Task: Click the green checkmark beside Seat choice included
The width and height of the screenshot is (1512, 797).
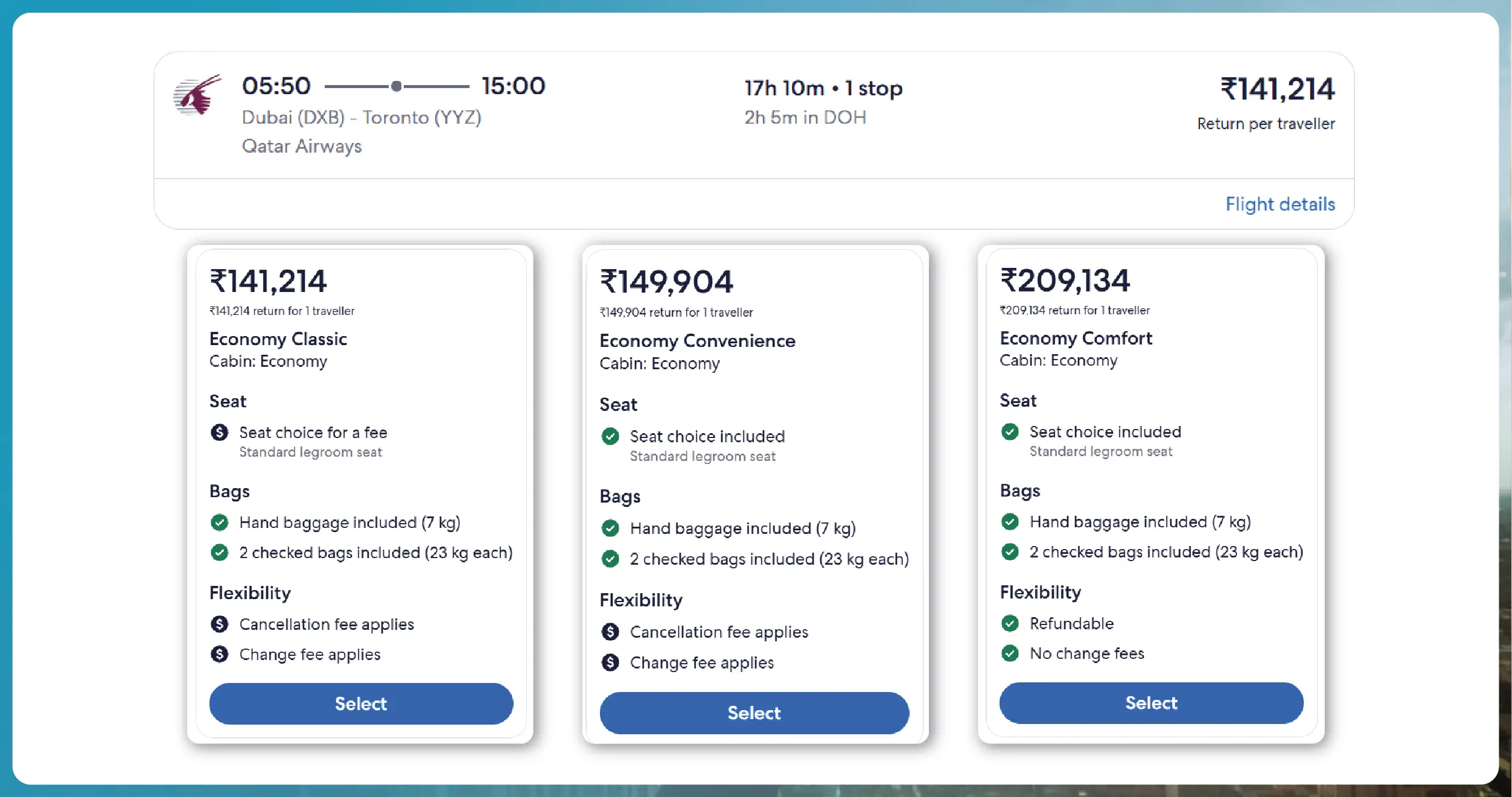Action: [x=611, y=436]
